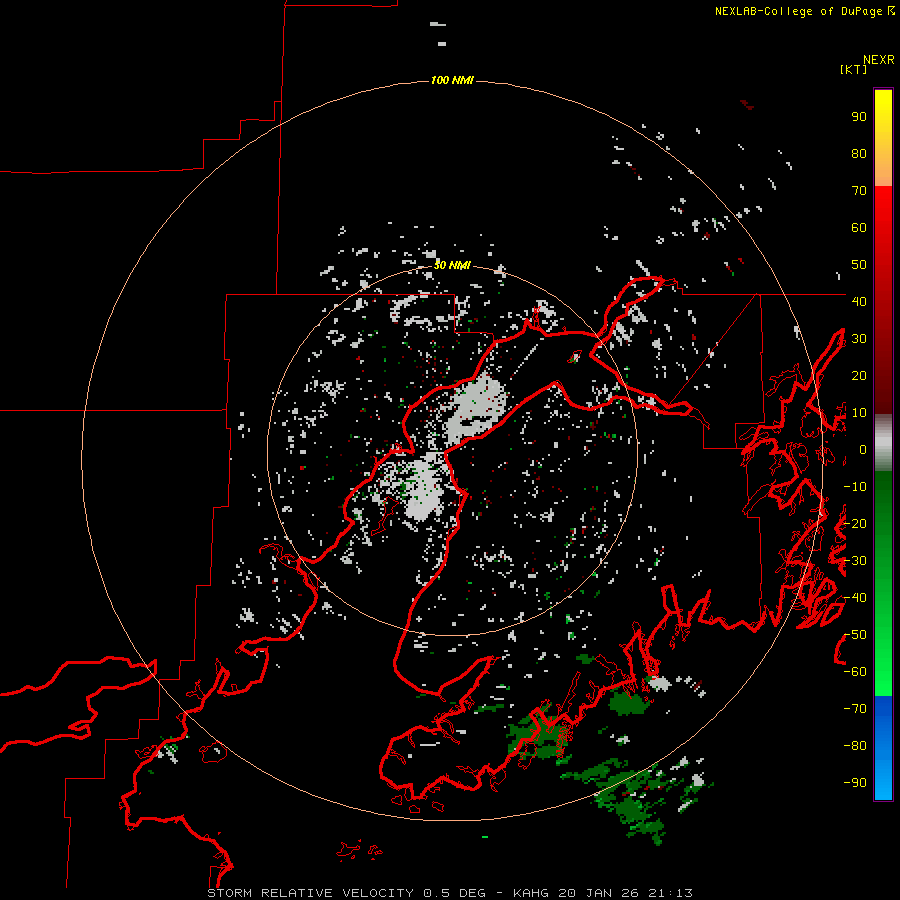The height and width of the screenshot is (900, 900).
Task: Click the -50 value on the velocity scale
Action: 855,635
